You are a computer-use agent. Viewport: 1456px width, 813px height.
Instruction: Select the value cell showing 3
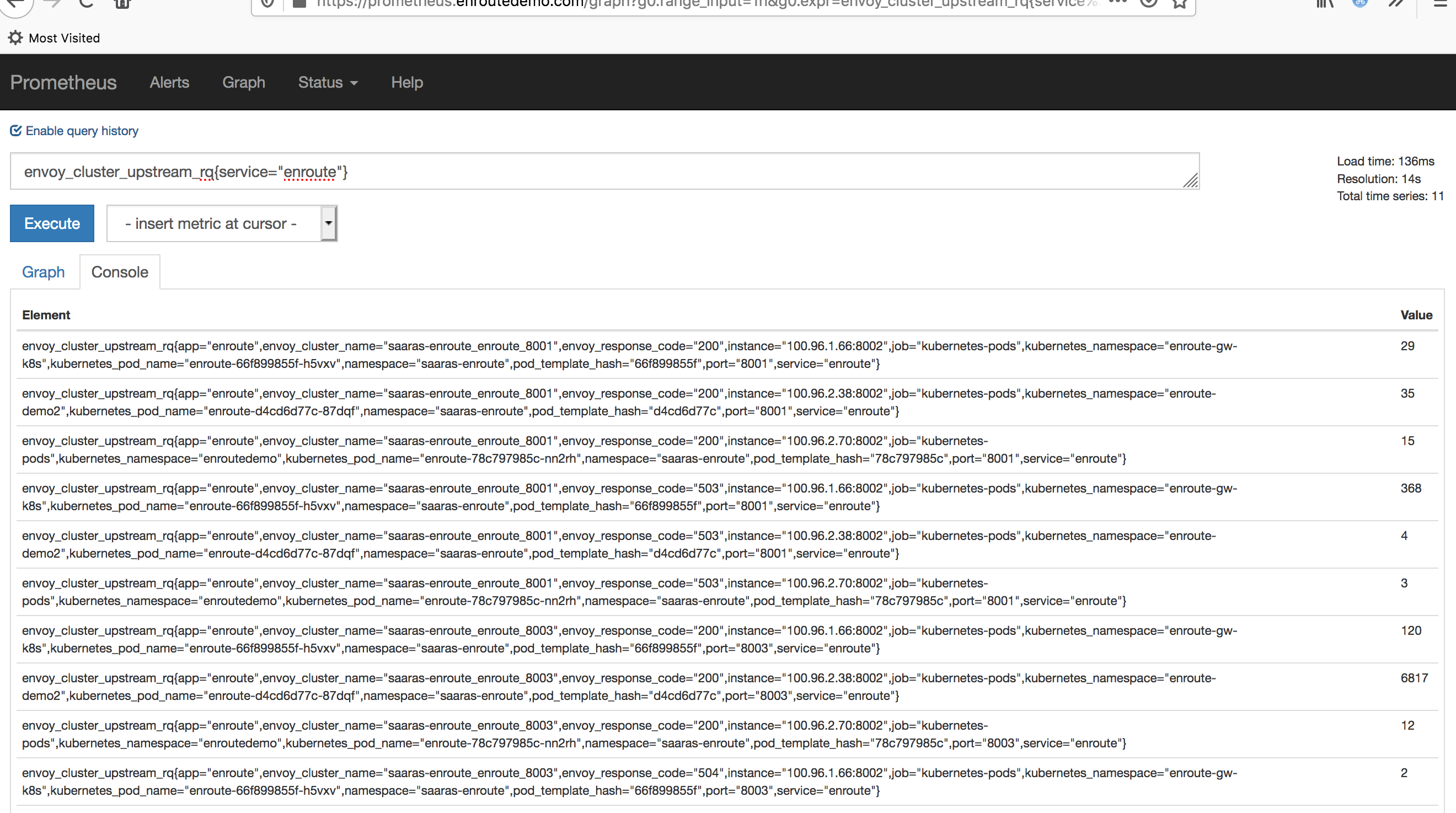(1404, 584)
